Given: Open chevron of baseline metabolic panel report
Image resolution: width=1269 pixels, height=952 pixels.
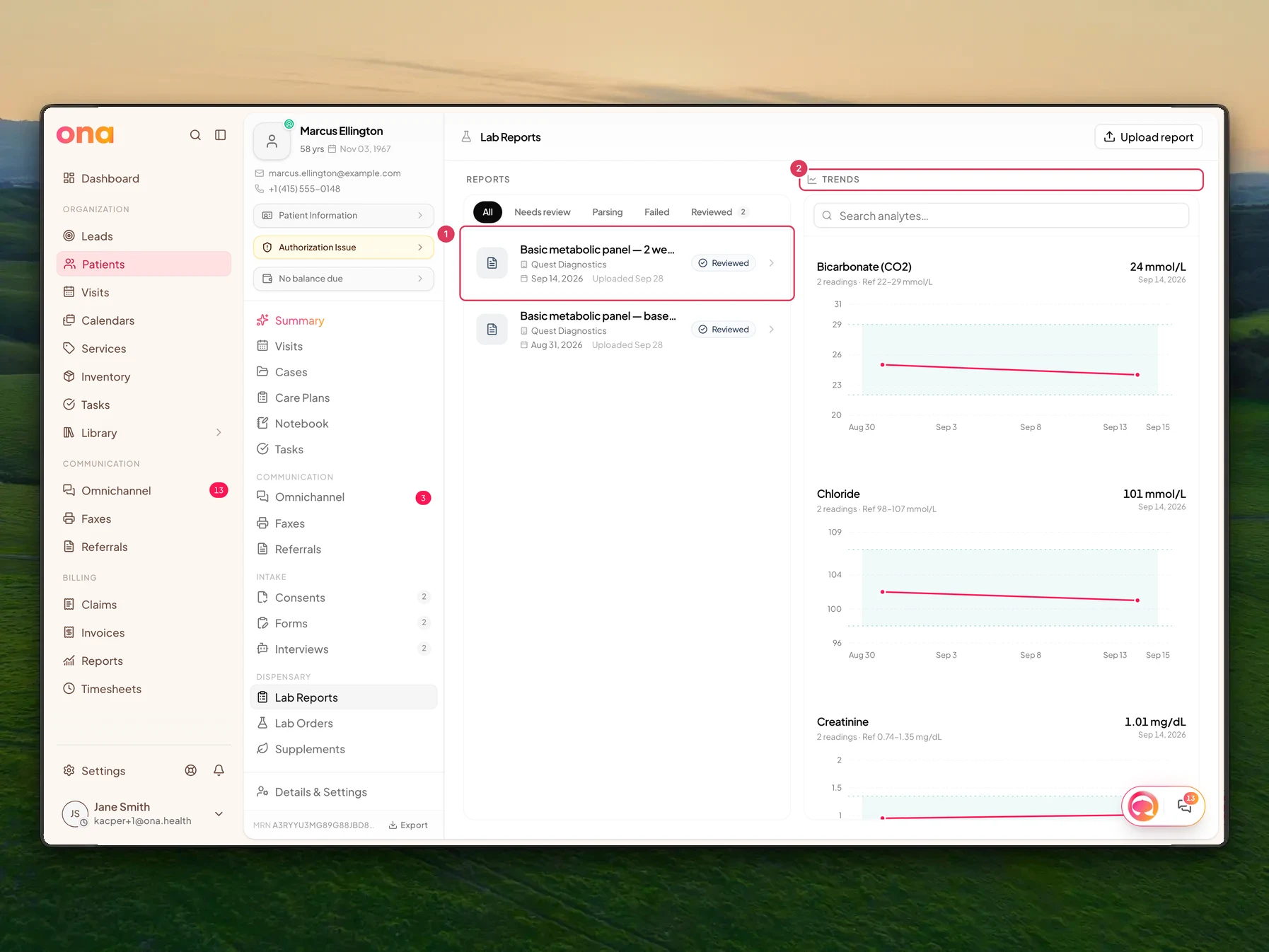Looking at the screenshot, I should pyautogui.click(x=772, y=330).
